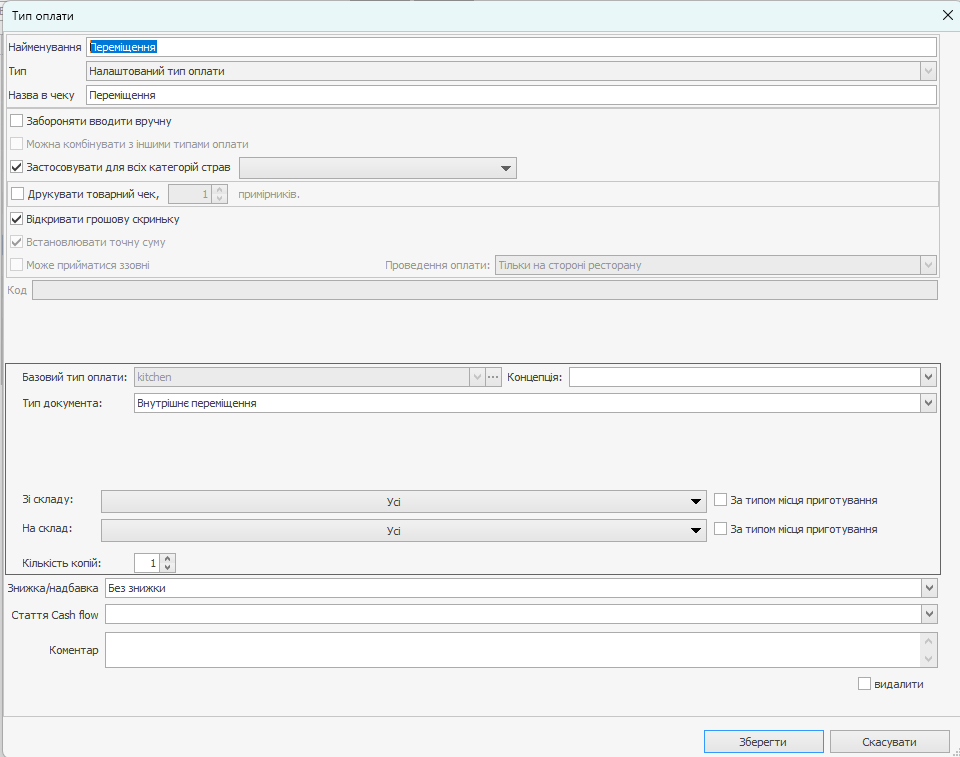960x757 pixels.
Task: Click the ellipsis button next to Базовий тип оплати
Action: [x=493, y=377]
